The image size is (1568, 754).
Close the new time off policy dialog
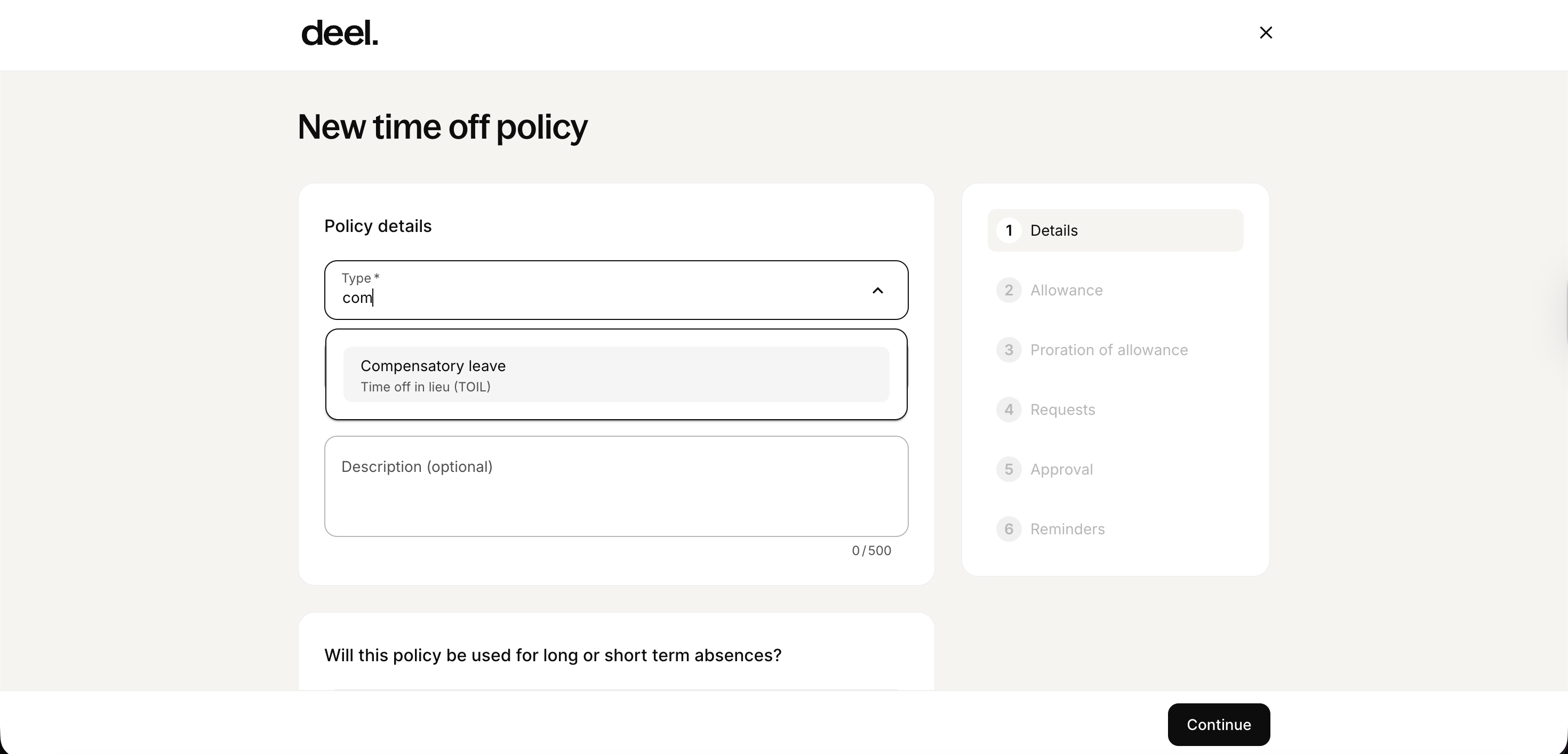(x=1266, y=33)
